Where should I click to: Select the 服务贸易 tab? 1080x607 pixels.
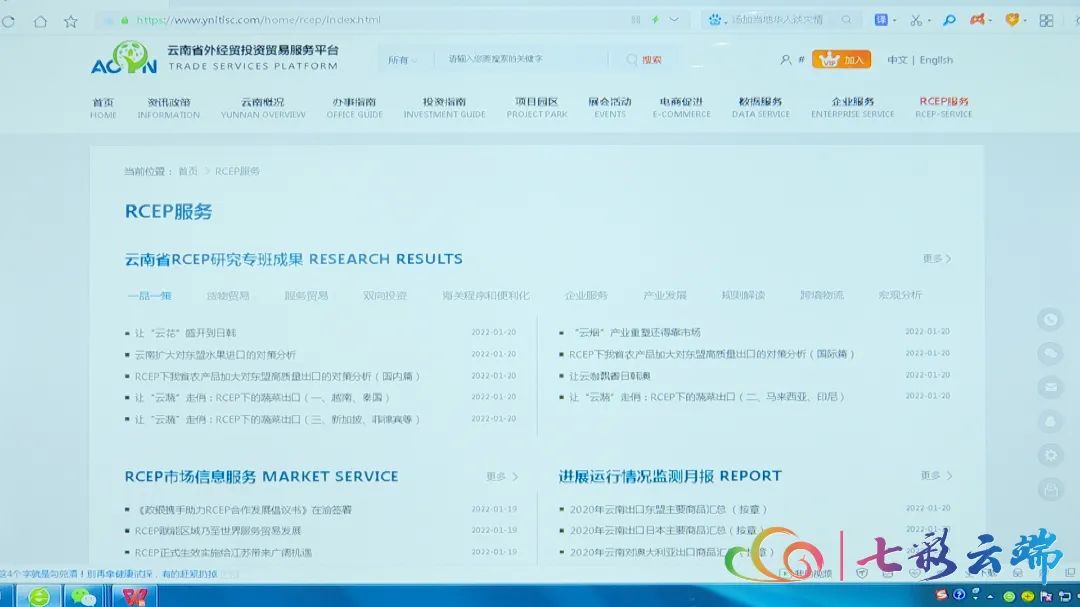tap(306, 296)
